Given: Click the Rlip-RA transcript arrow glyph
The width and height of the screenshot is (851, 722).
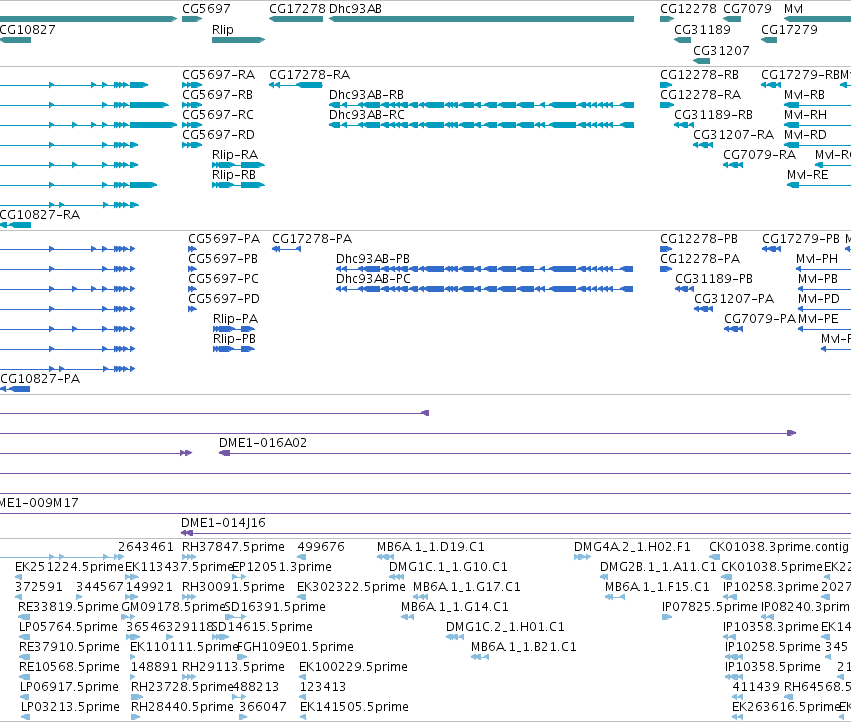Looking at the screenshot, I should 238,164.
